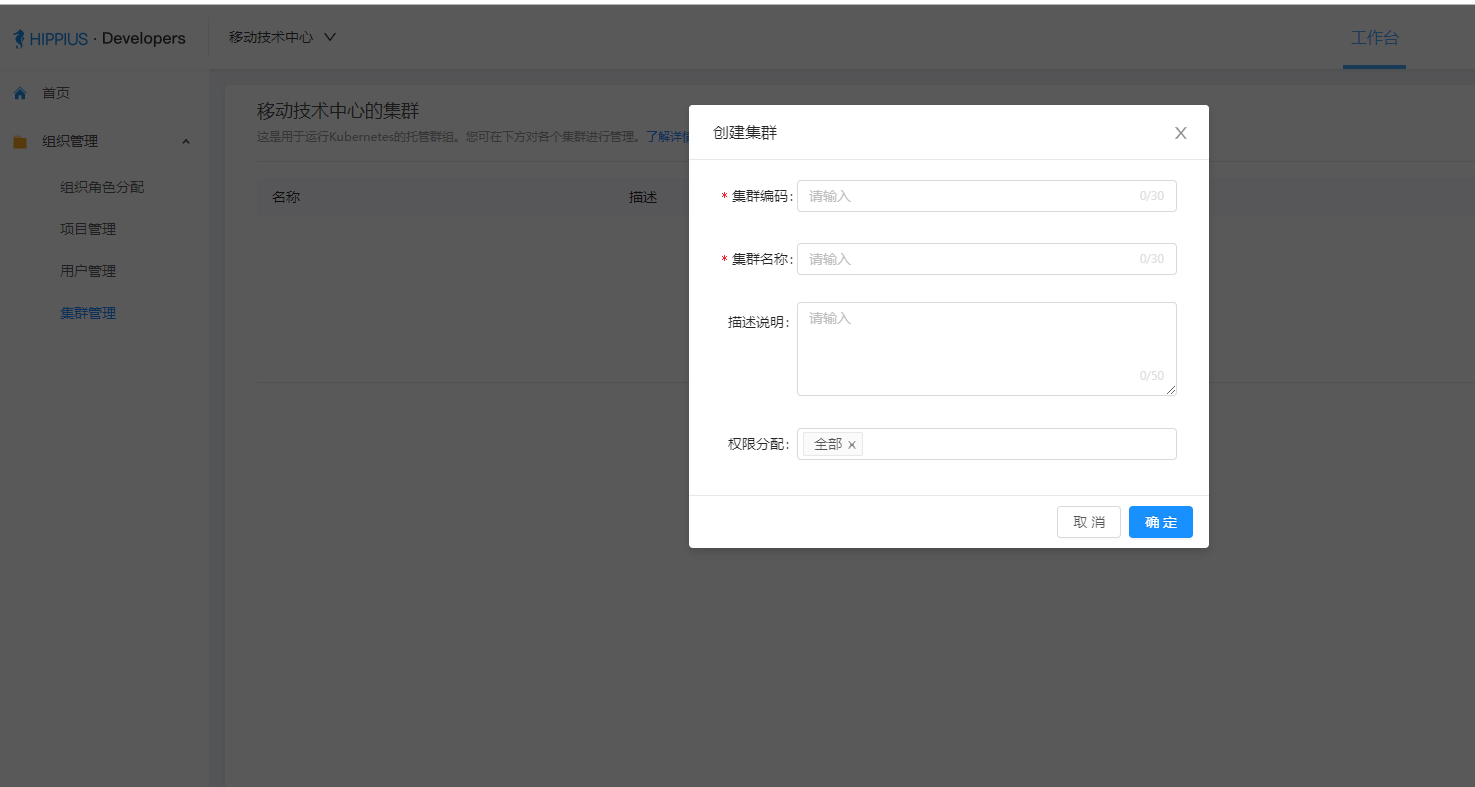Close the 创建集群 dialog with X
Image resolution: width=1475 pixels, height=787 pixels.
(x=1180, y=133)
